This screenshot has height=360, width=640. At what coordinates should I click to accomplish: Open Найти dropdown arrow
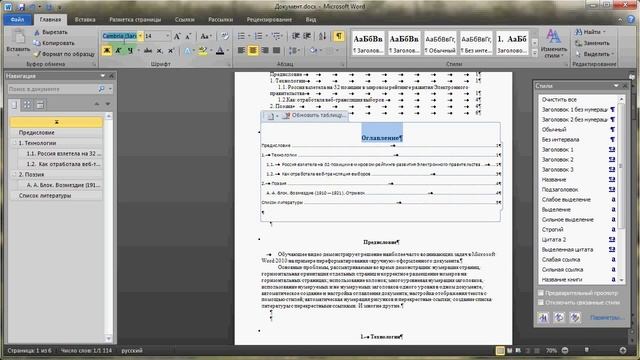tap(604, 32)
